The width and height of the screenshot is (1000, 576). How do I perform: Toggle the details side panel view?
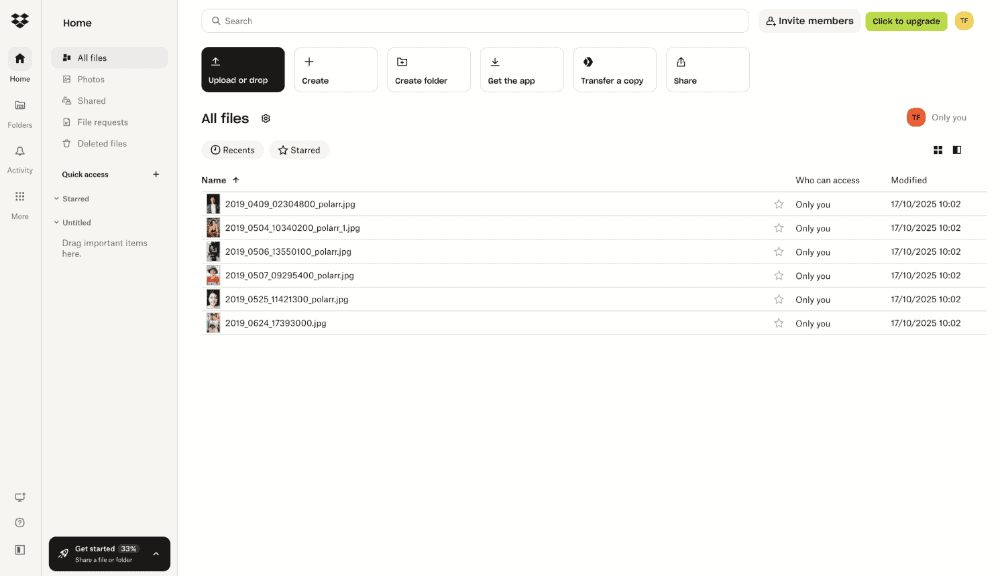point(957,150)
